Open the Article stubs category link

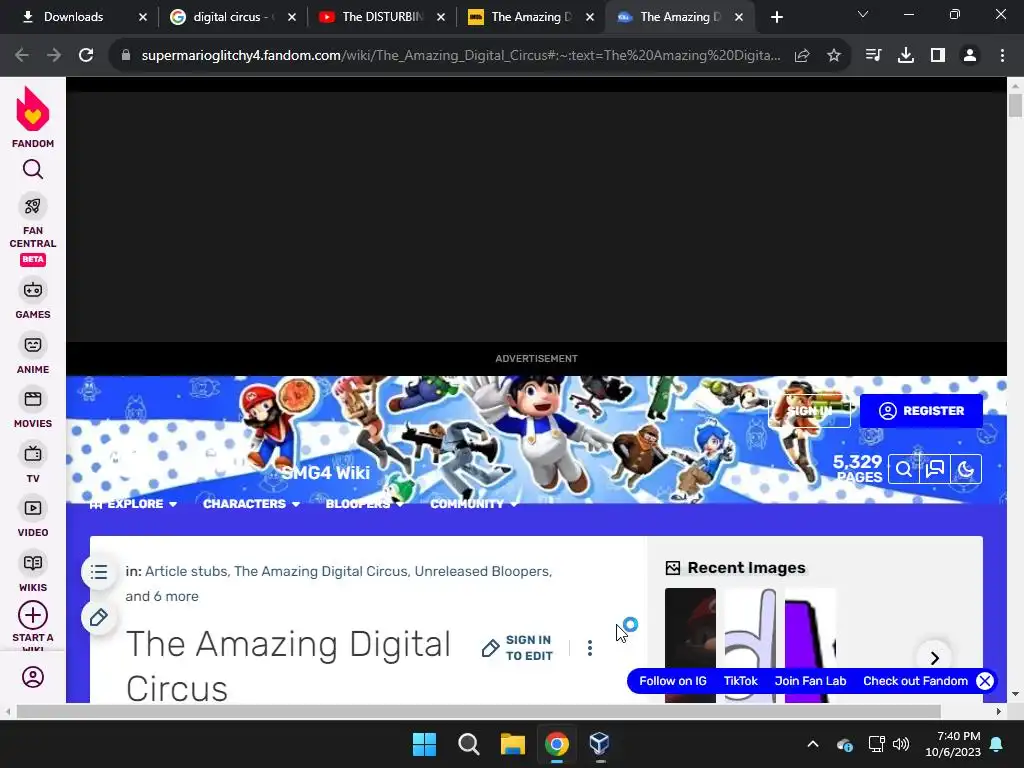pos(186,571)
